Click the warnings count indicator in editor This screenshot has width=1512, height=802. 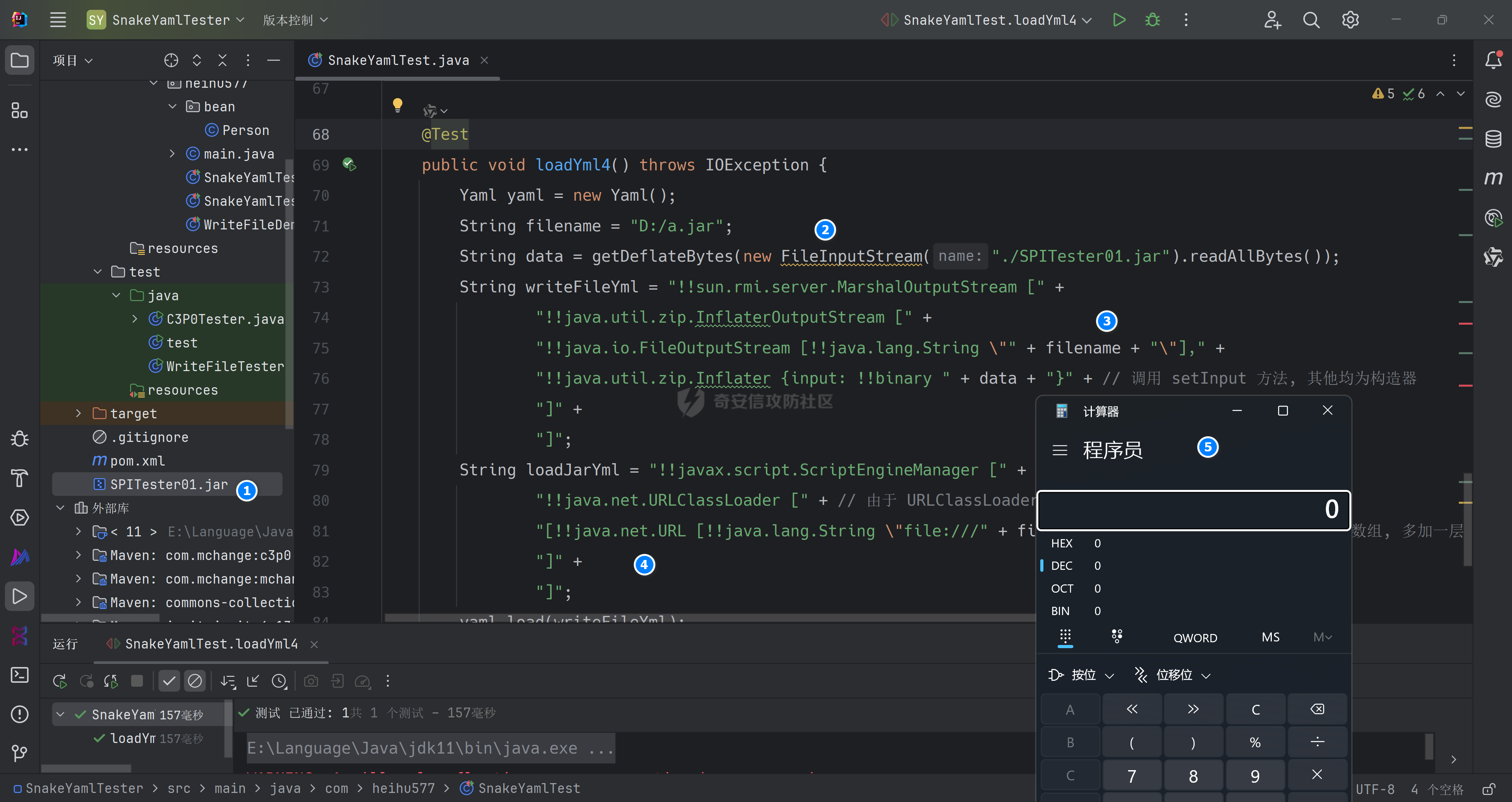point(1384,94)
